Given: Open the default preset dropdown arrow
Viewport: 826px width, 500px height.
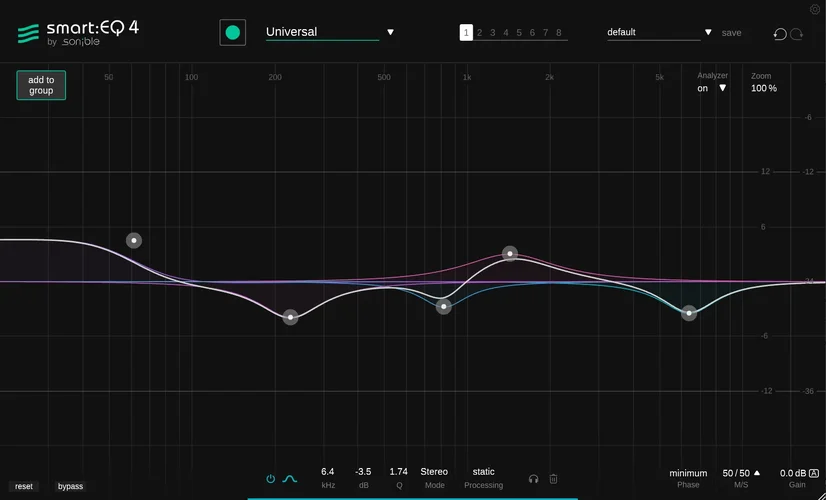Looking at the screenshot, I should click(x=708, y=32).
